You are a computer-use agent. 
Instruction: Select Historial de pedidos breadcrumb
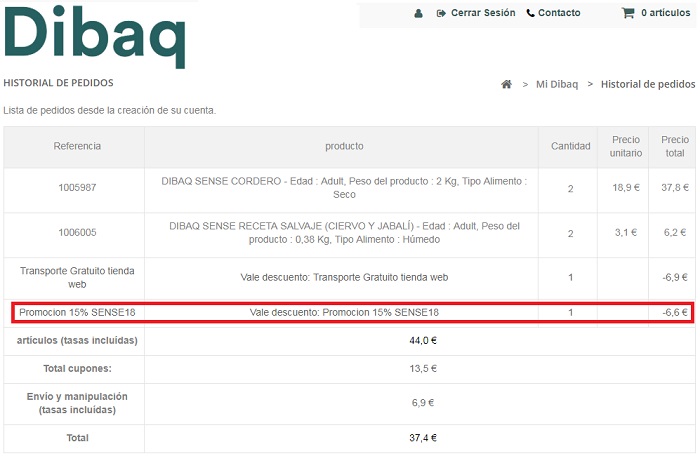(x=647, y=84)
